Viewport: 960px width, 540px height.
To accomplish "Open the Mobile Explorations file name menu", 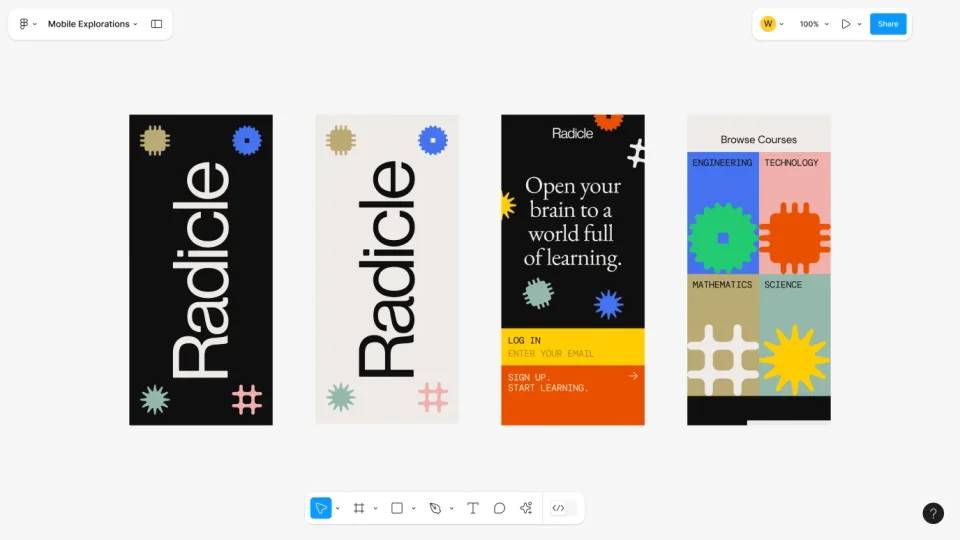I will tap(92, 24).
